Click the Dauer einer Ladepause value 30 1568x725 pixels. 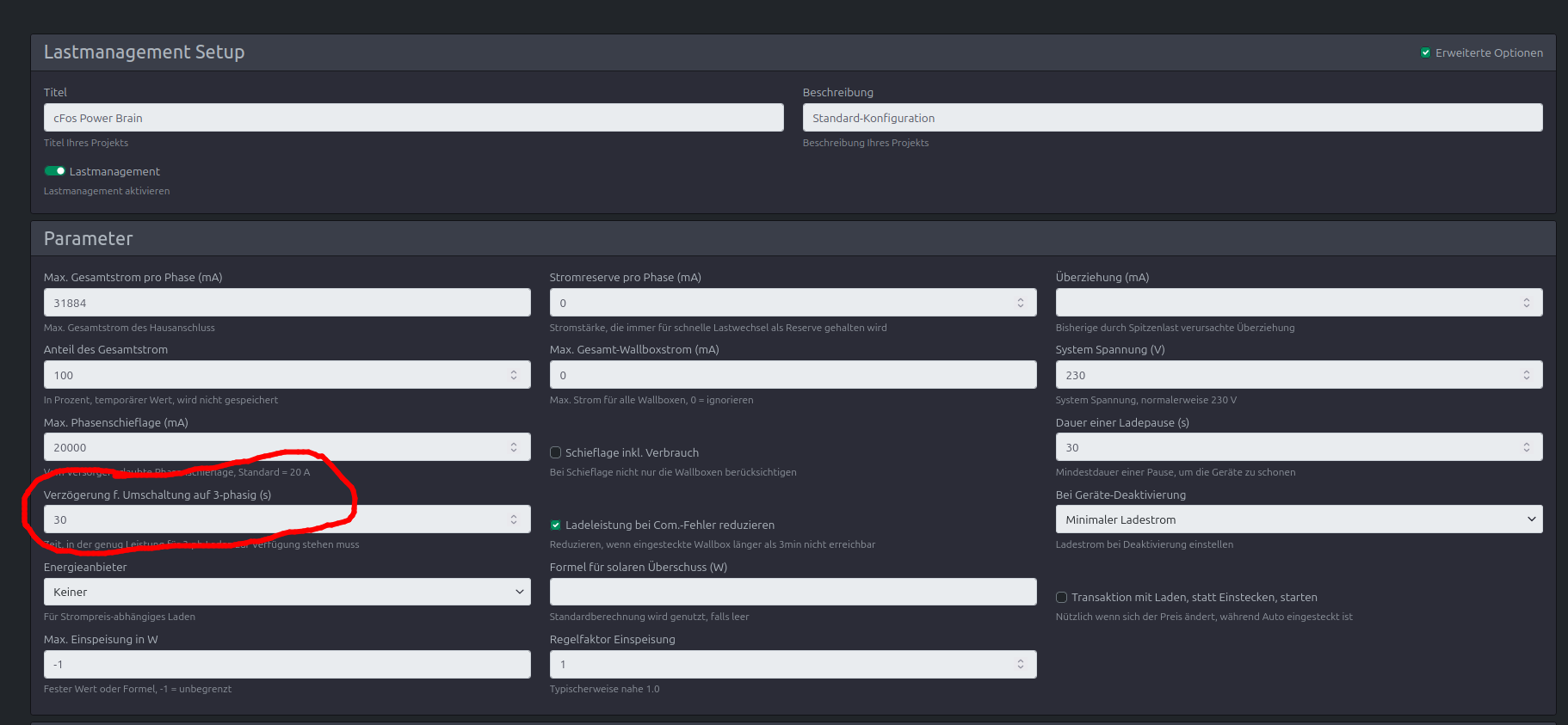(x=1071, y=448)
